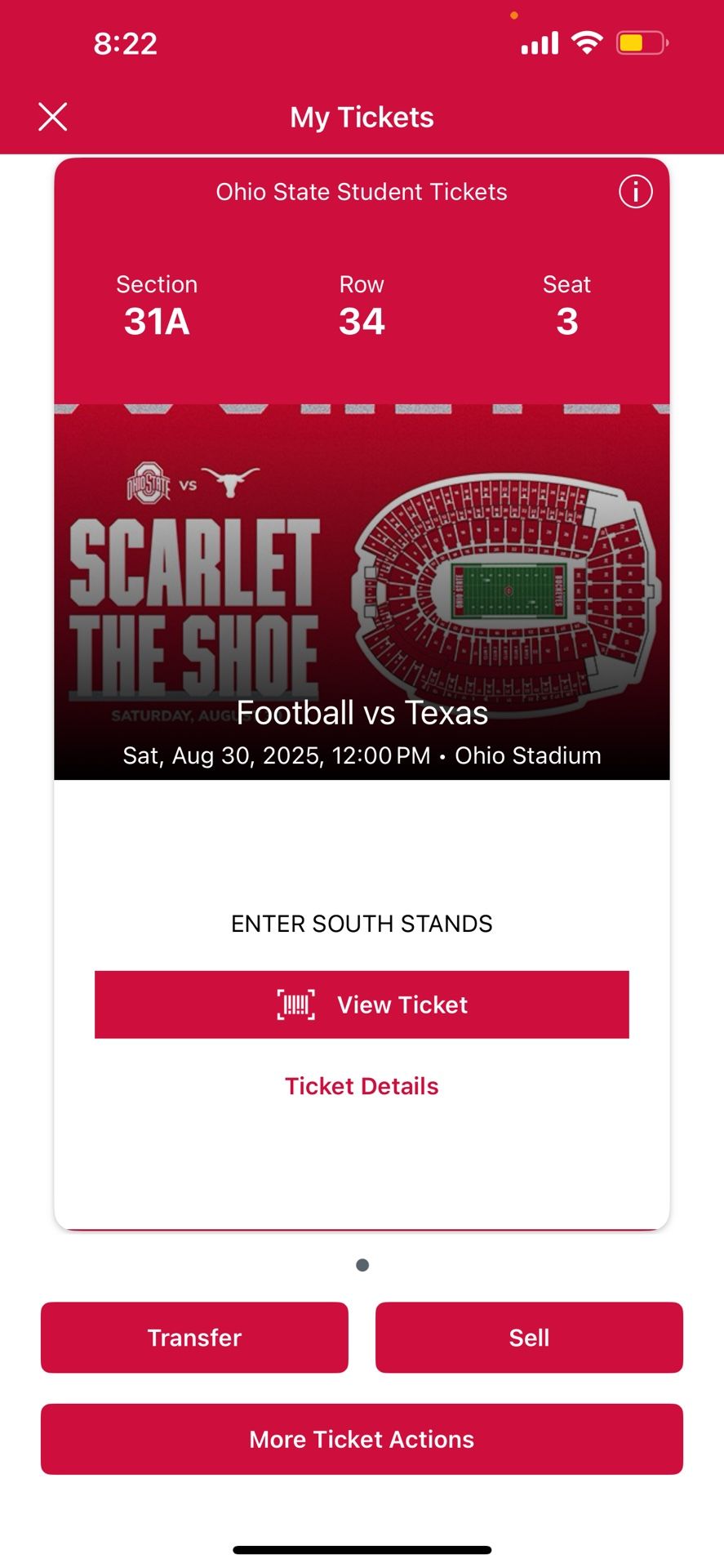This screenshot has height=1568, width=724.
Task: Tap the Row 34 label
Action: coord(362,306)
